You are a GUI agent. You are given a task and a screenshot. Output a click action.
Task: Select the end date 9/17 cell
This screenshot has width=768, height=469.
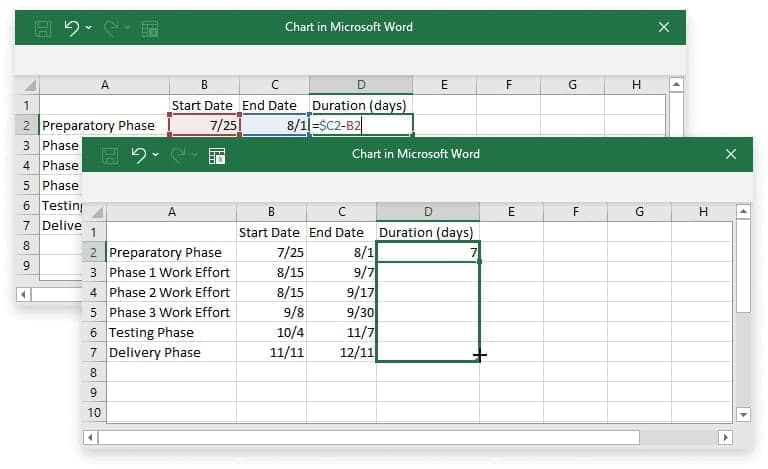341,292
